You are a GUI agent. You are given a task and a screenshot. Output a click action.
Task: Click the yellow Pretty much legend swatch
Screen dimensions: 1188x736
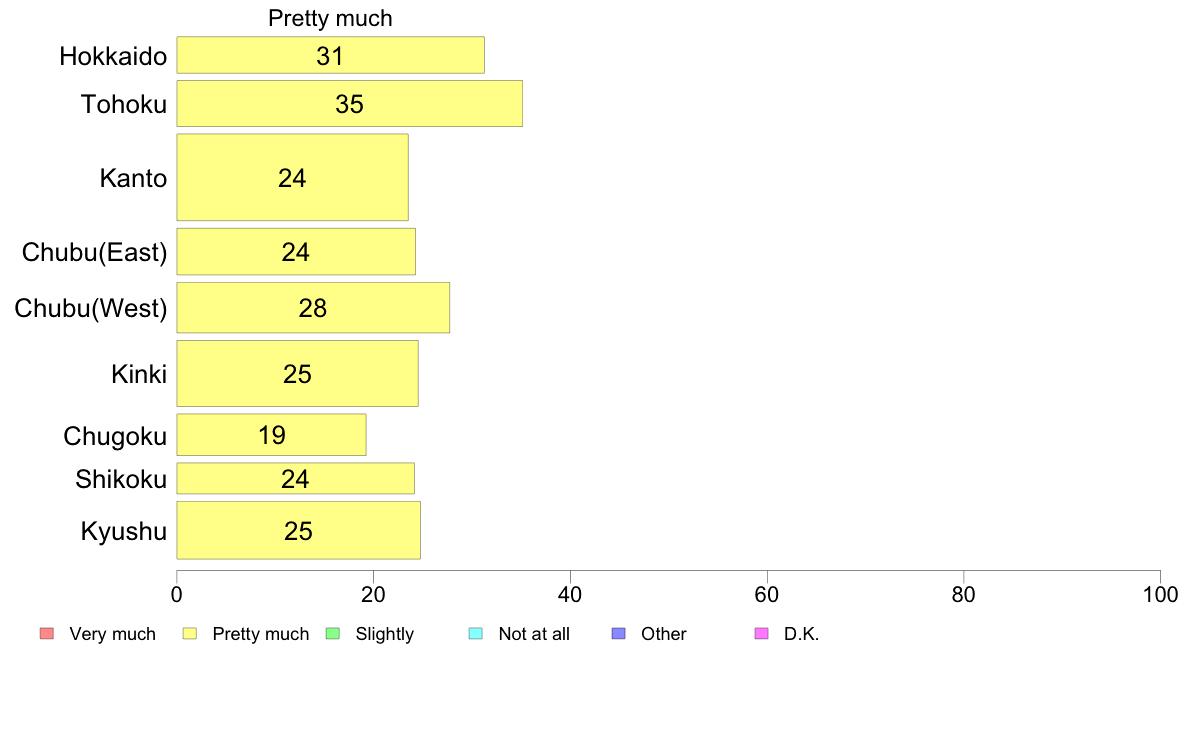point(189,634)
